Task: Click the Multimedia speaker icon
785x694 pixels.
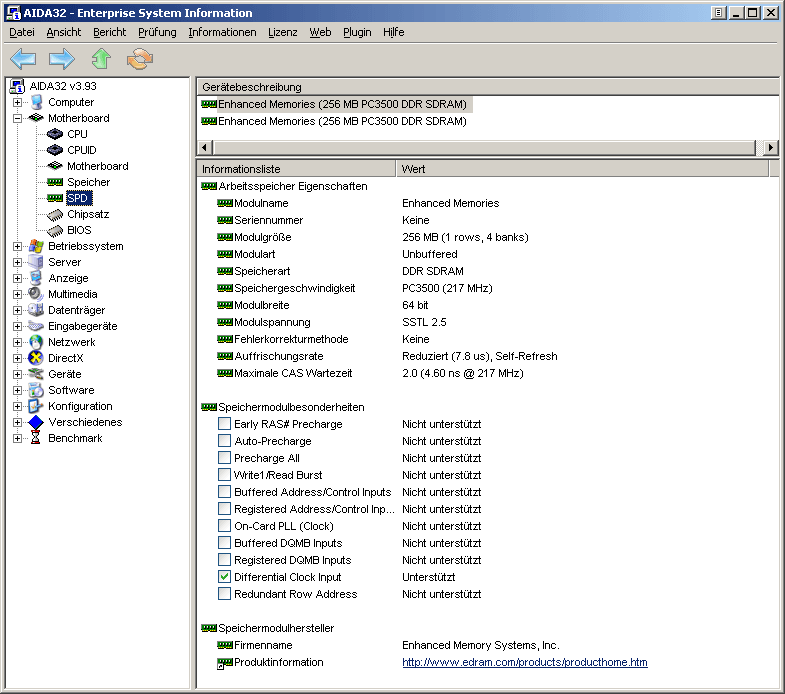Action: [x=36, y=294]
